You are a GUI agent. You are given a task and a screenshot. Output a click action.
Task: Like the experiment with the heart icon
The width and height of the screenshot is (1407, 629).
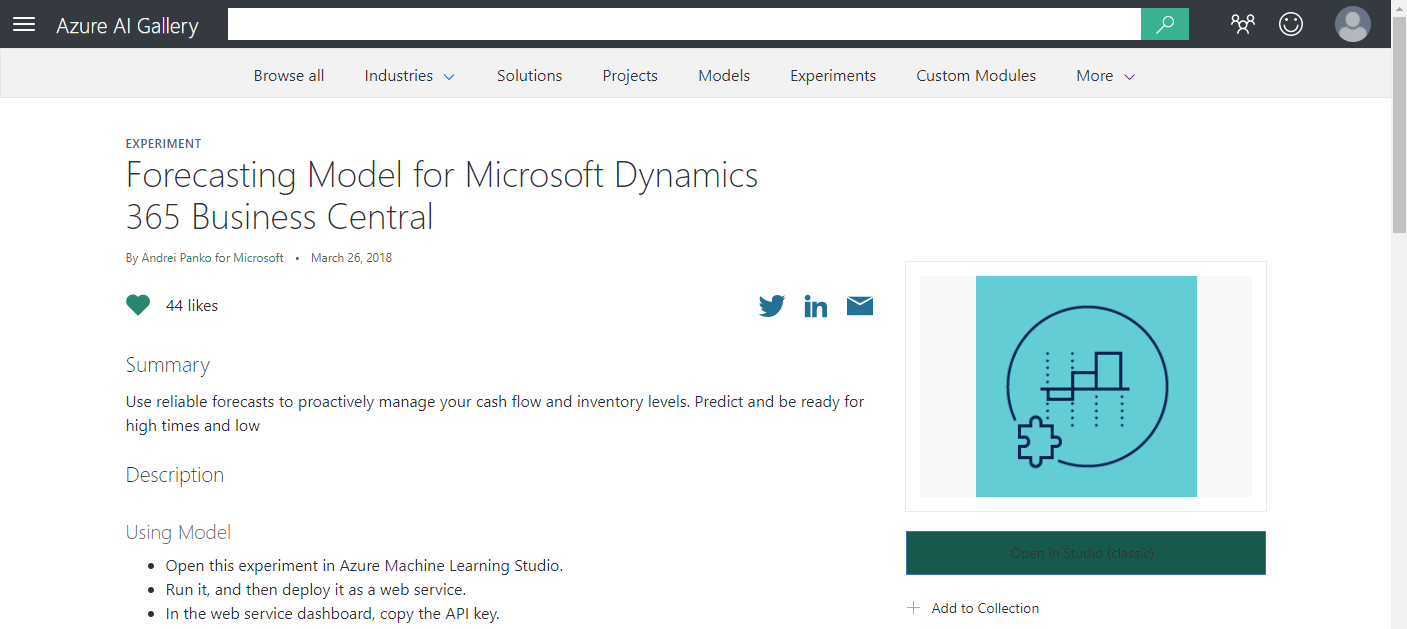(138, 306)
